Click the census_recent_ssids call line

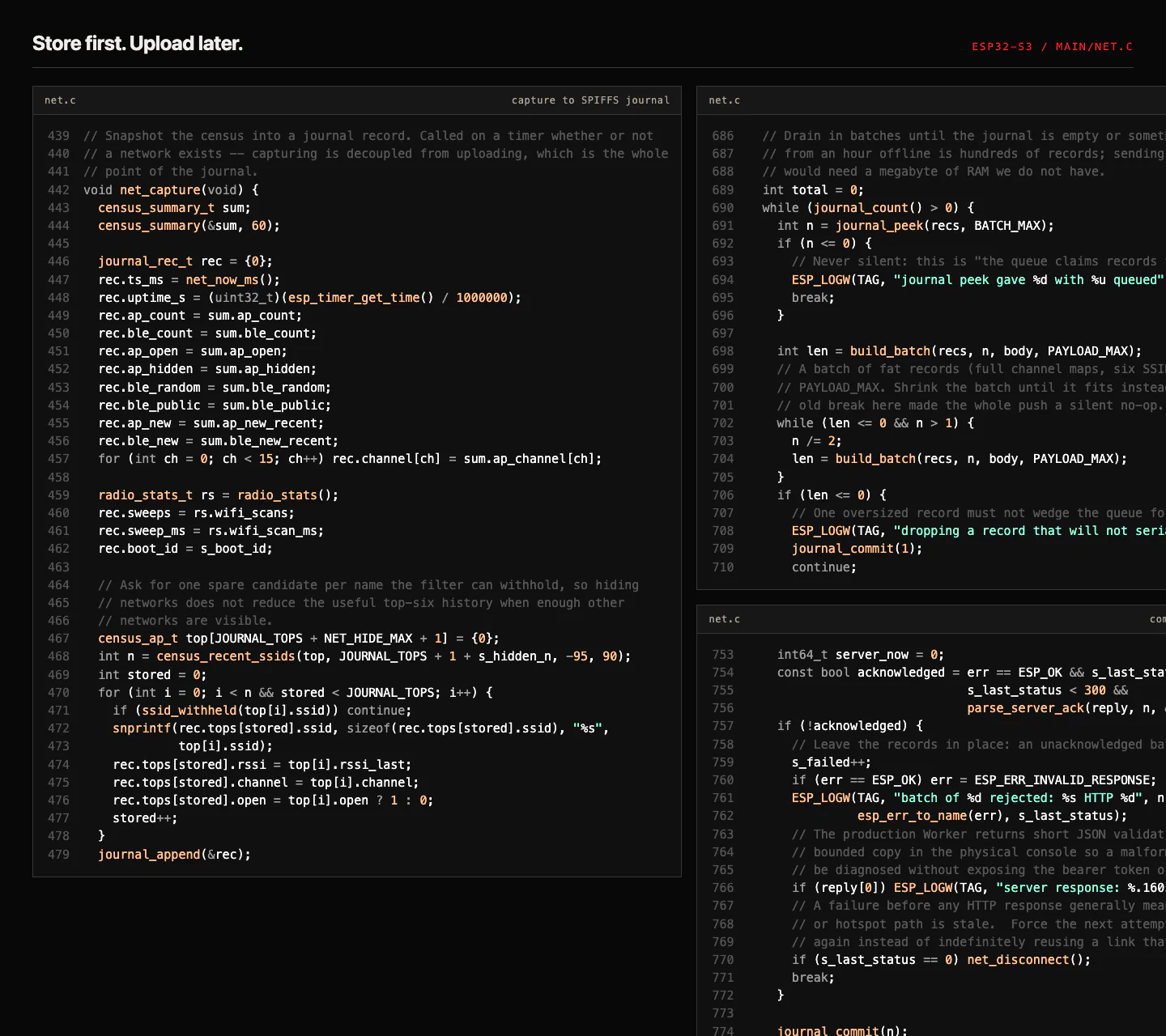pyautogui.click(x=364, y=656)
